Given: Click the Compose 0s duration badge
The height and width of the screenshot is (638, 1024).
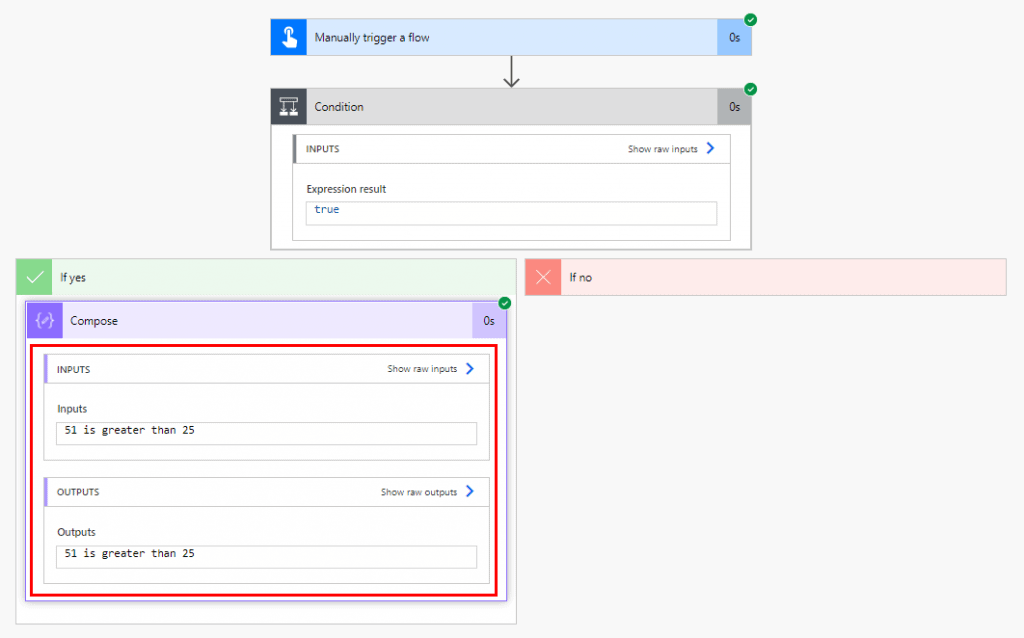Looking at the screenshot, I should pos(488,321).
